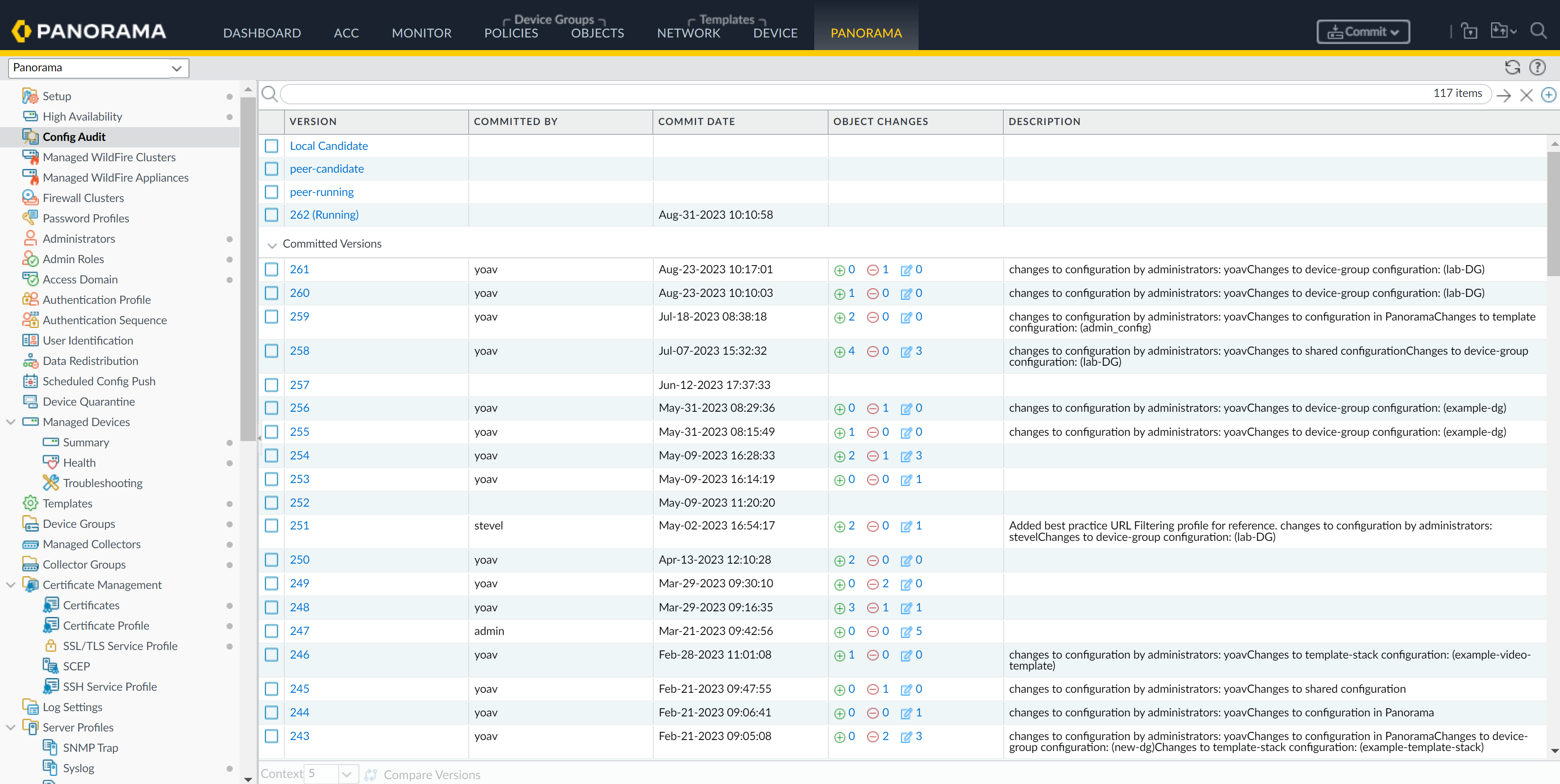The image size is (1560, 784).
Task: Open the help question-mark icon
Action: click(x=1537, y=67)
